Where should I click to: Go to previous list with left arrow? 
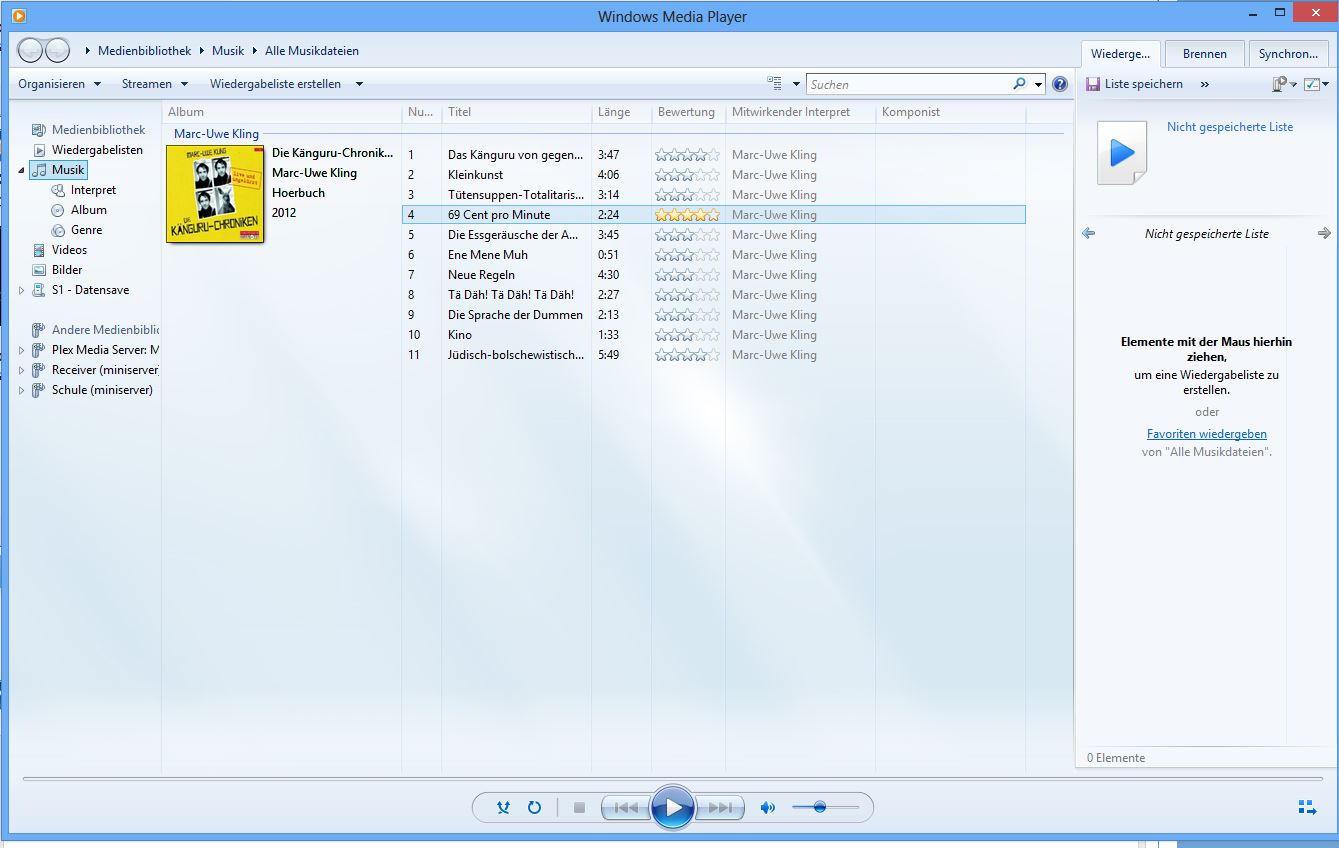click(x=1089, y=233)
